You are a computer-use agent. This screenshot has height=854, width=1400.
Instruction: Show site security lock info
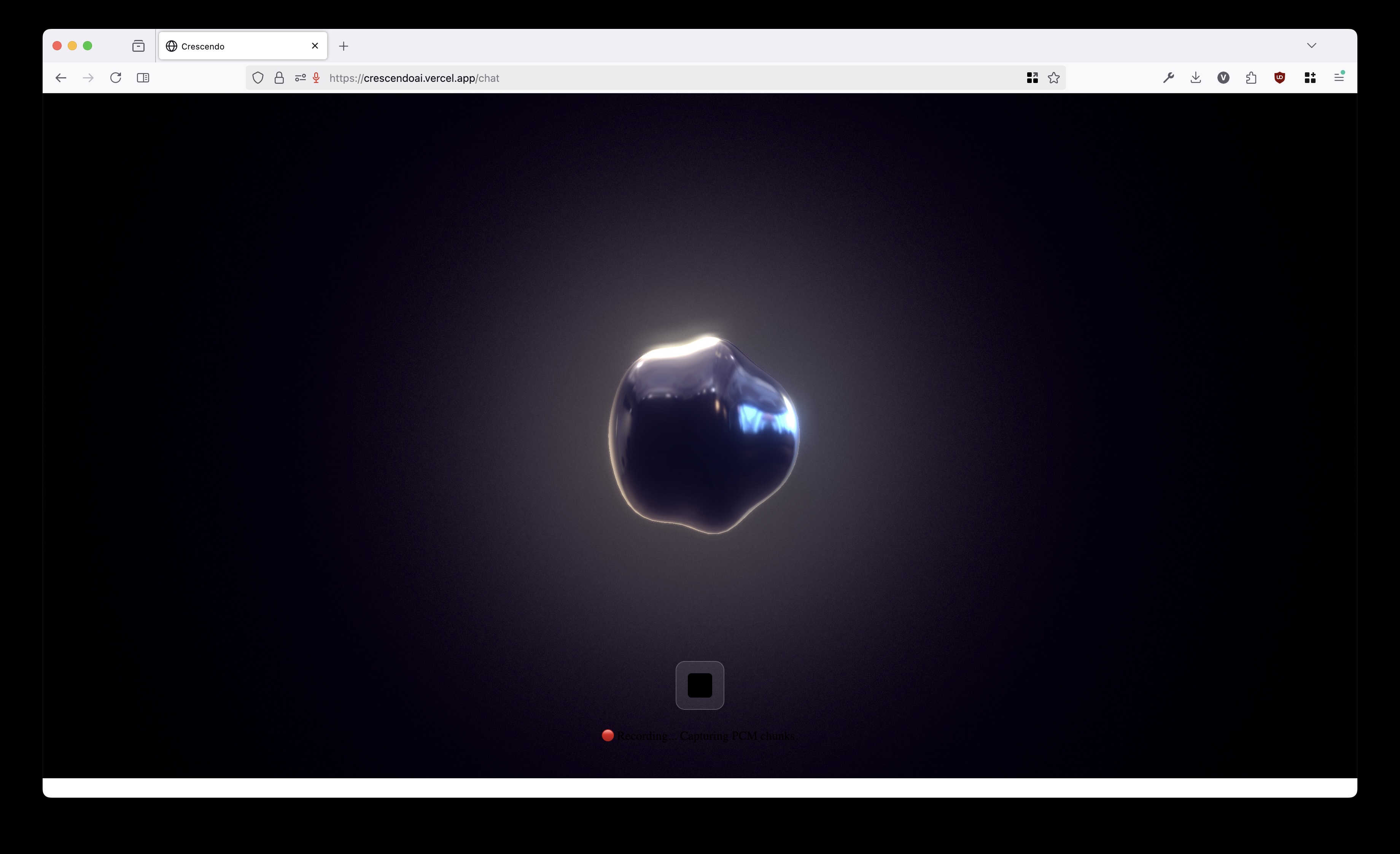click(x=279, y=78)
